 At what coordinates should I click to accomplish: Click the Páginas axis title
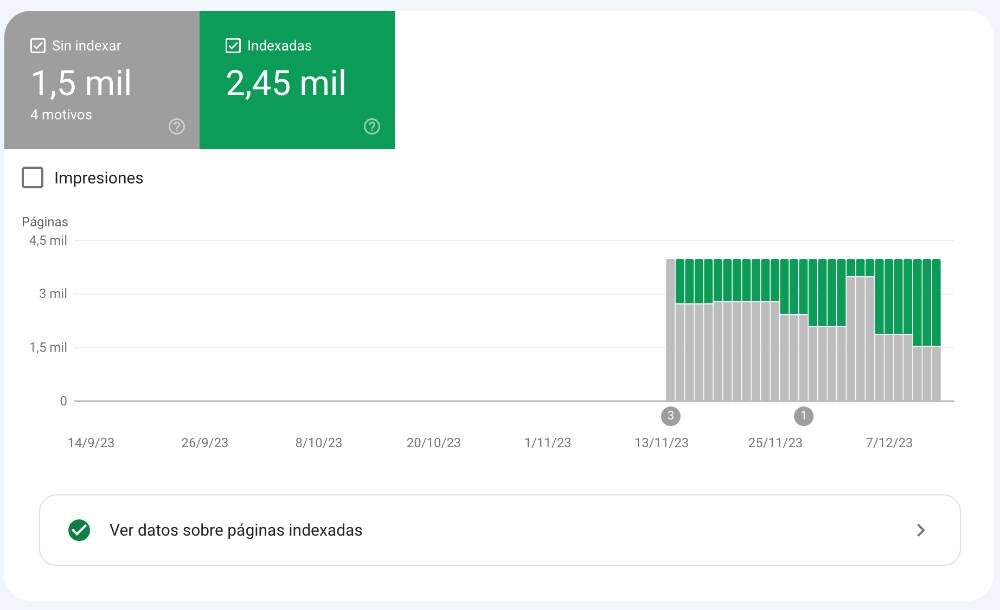[45, 222]
